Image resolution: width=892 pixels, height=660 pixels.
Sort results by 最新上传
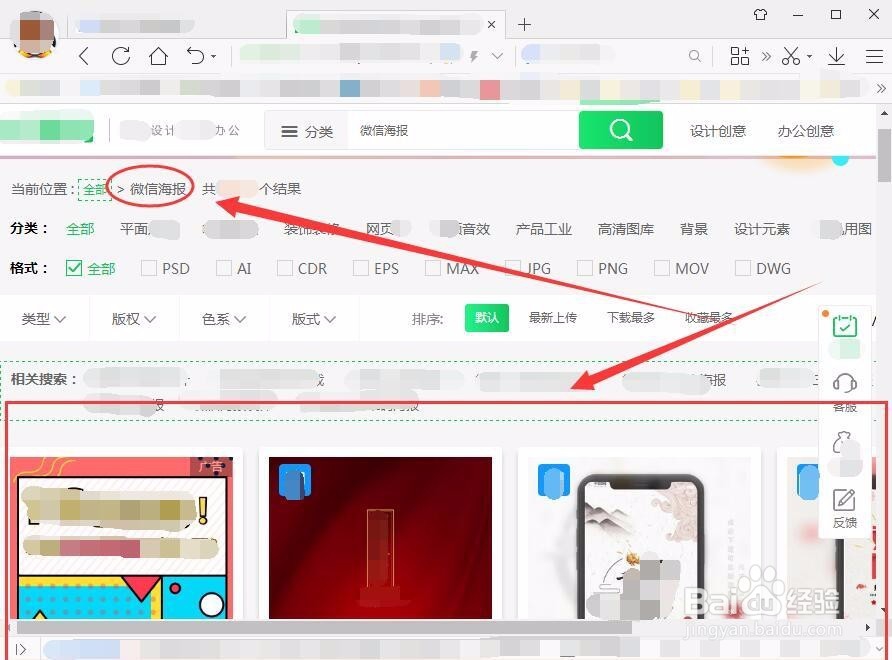[x=552, y=317]
